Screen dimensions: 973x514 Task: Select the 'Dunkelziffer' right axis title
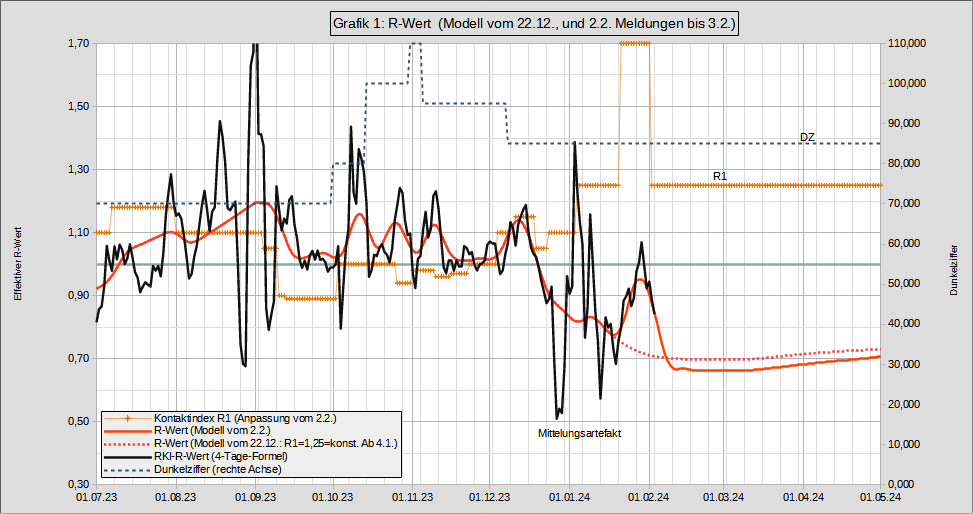pos(954,270)
